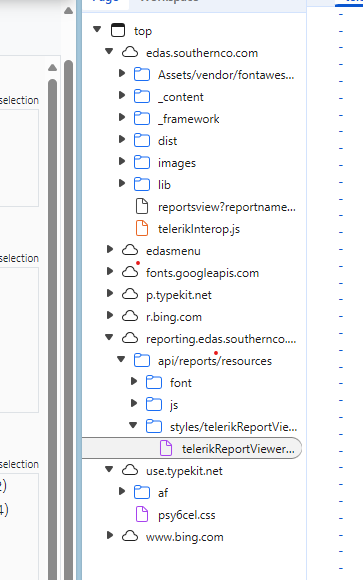The image size is (363, 580).
Task: Click the cloud icon beside r.bing.com
Action: tap(130, 317)
